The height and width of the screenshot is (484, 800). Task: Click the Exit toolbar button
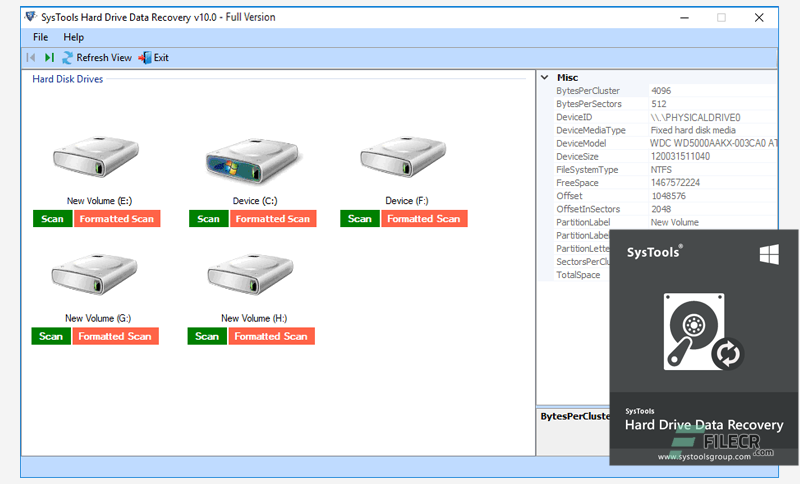coord(154,58)
